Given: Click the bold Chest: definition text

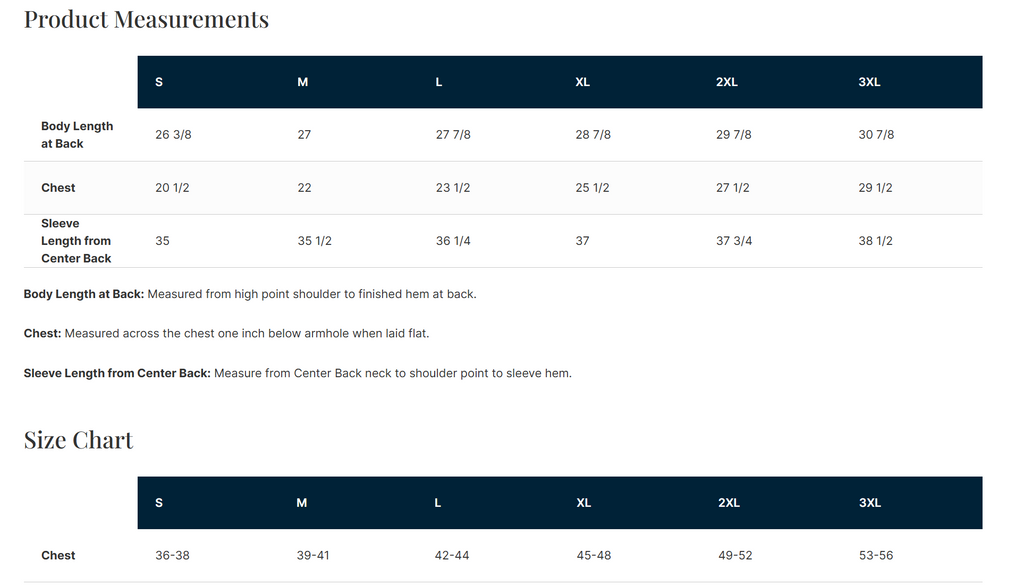Looking at the screenshot, I should (42, 333).
